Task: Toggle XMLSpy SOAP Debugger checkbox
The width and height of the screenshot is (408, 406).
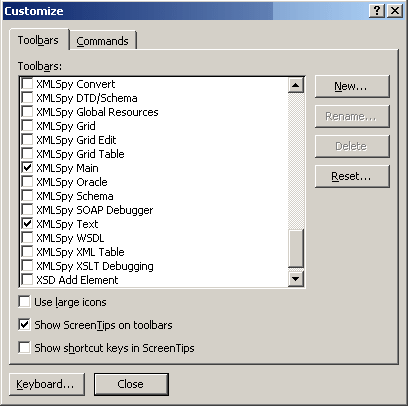Action: point(27,210)
